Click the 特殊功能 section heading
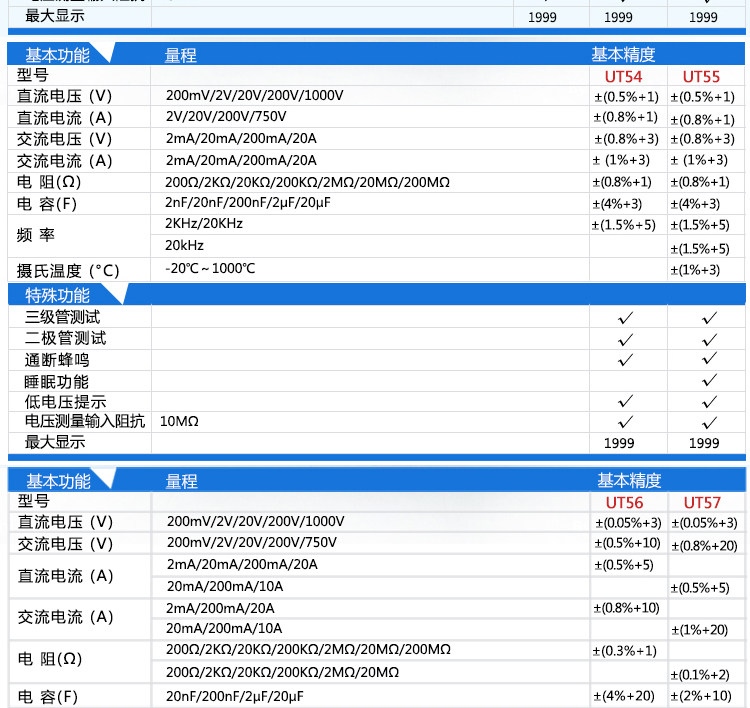 pyautogui.click(x=57, y=296)
